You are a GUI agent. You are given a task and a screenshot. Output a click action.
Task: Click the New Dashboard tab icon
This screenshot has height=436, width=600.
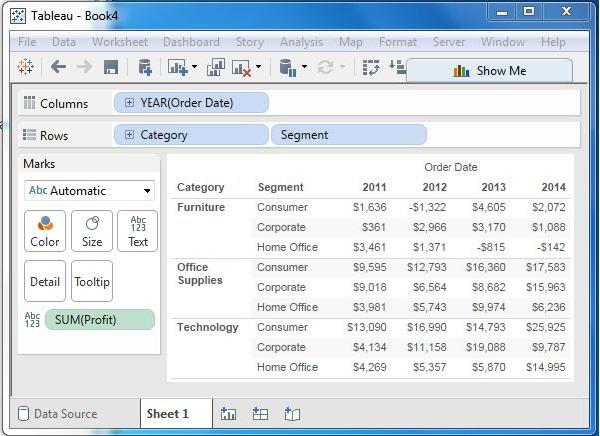click(260, 413)
